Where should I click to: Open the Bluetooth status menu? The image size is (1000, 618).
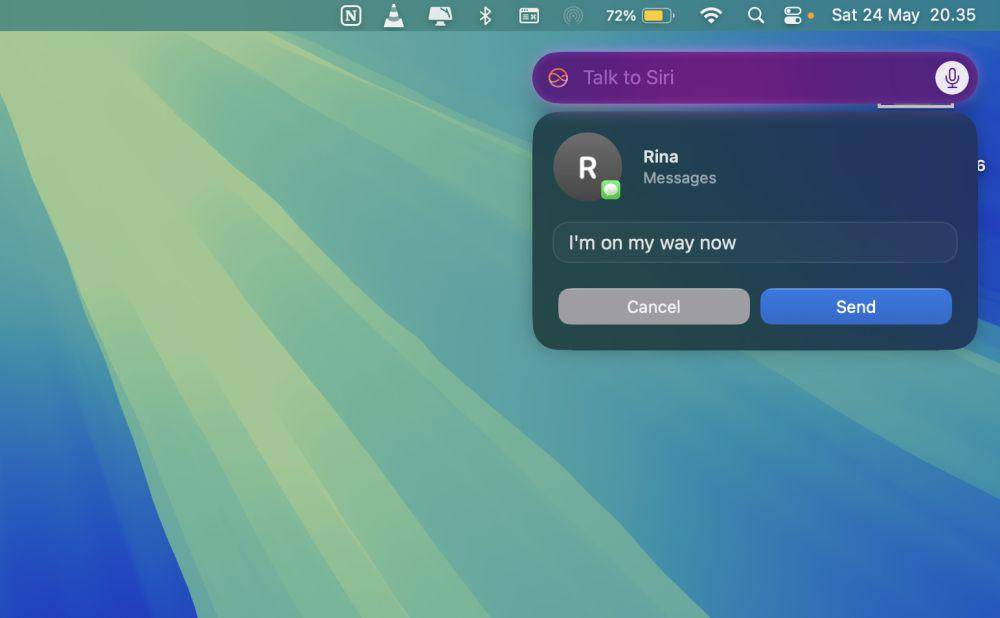(485, 15)
